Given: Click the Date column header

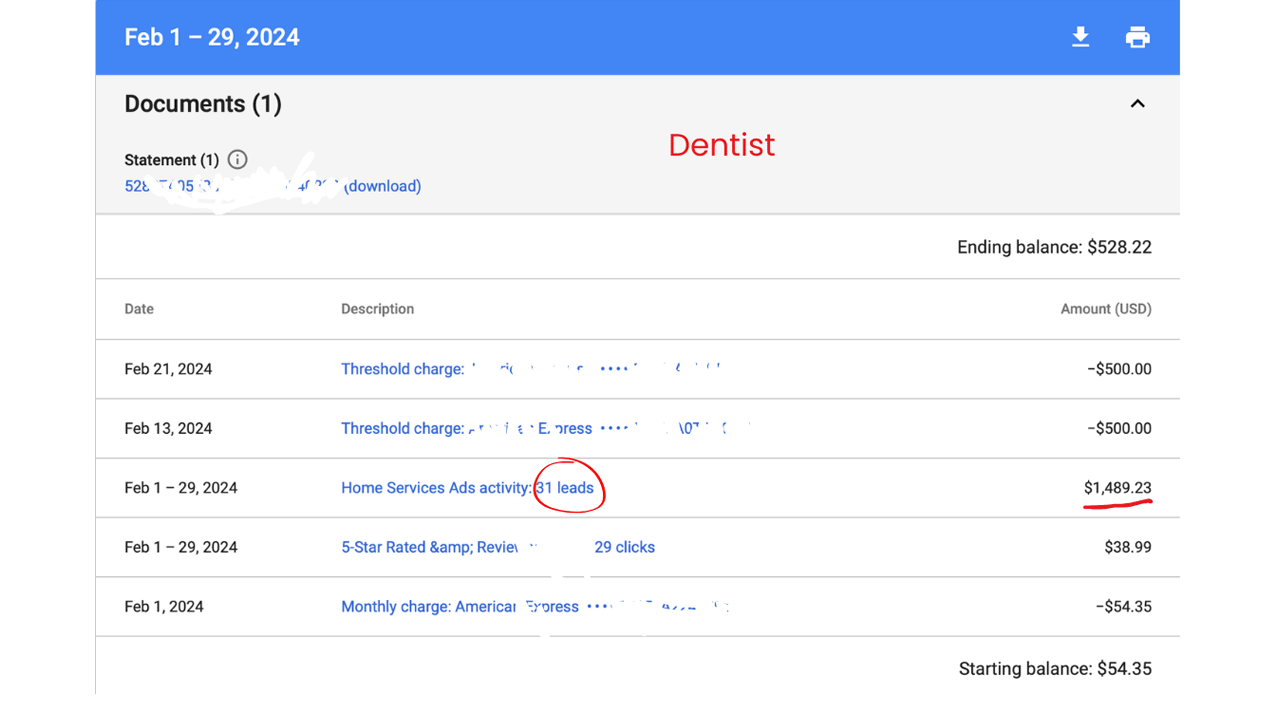Looking at the screenshot, I should (139, 309).
